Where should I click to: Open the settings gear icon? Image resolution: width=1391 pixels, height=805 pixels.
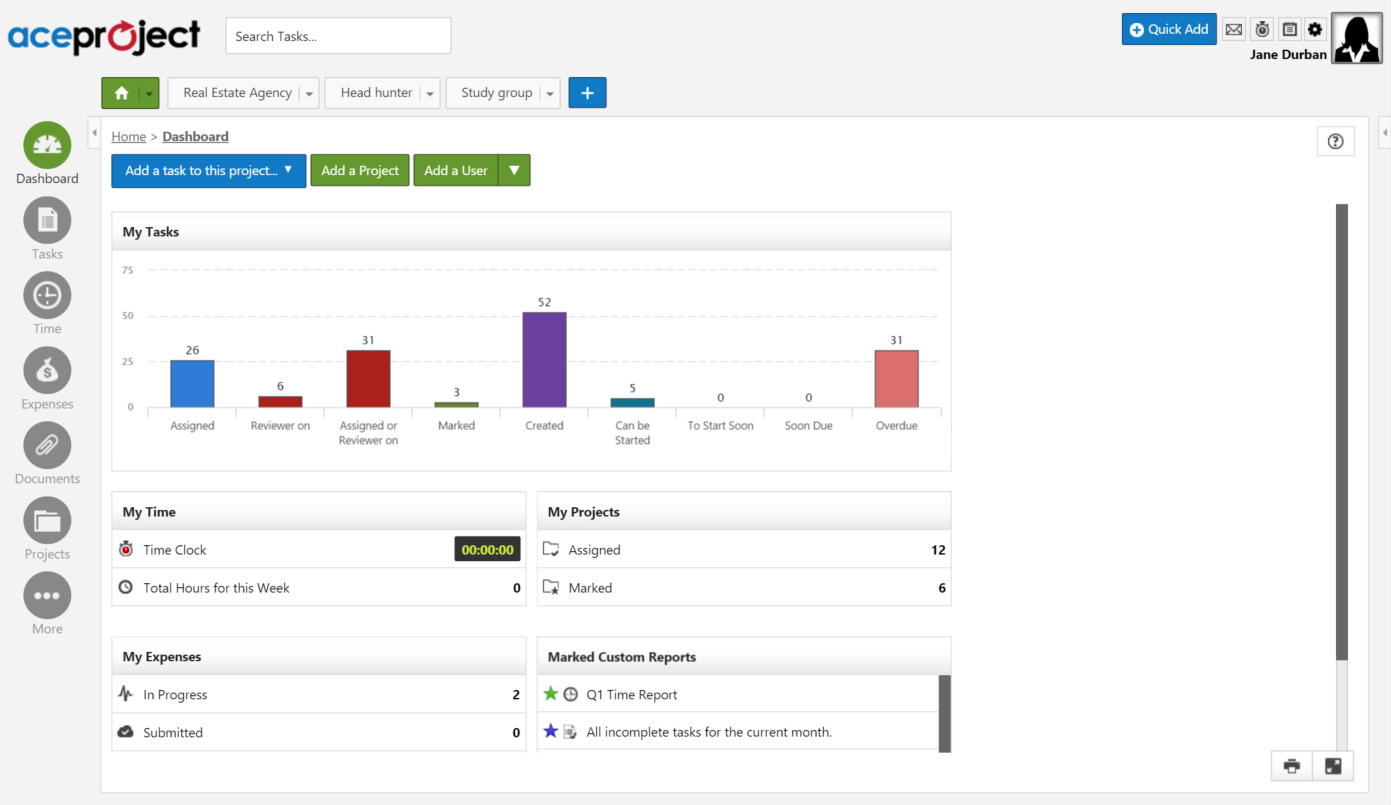1315,30
